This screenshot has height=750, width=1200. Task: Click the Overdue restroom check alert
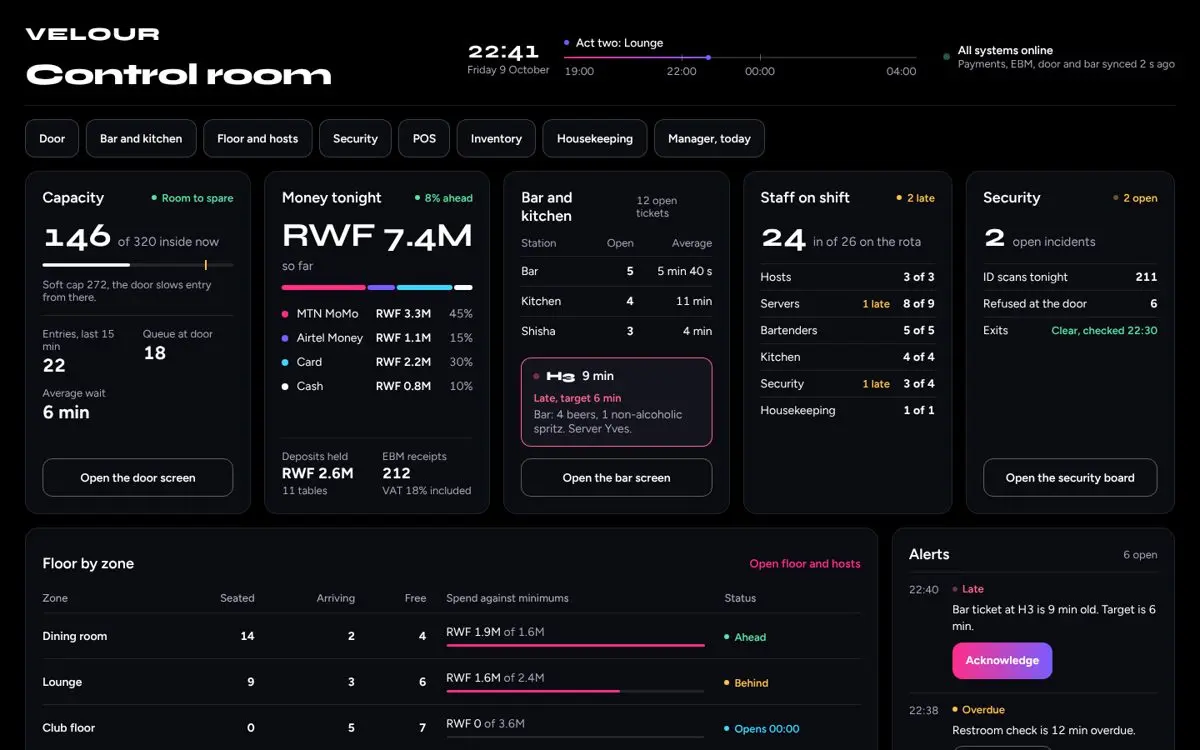1033,720
